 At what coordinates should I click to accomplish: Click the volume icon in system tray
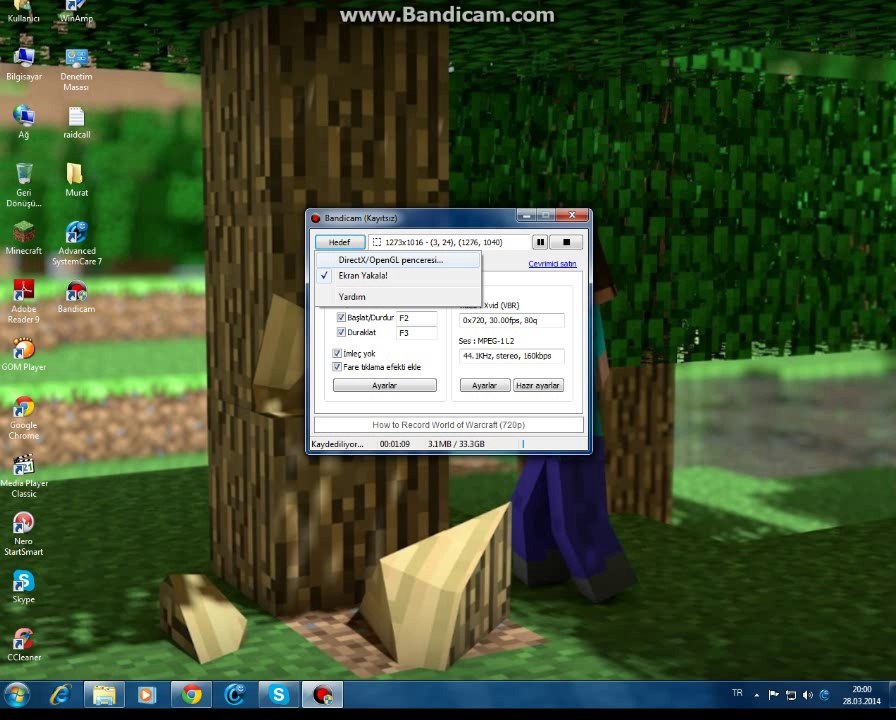coord(807,695)
